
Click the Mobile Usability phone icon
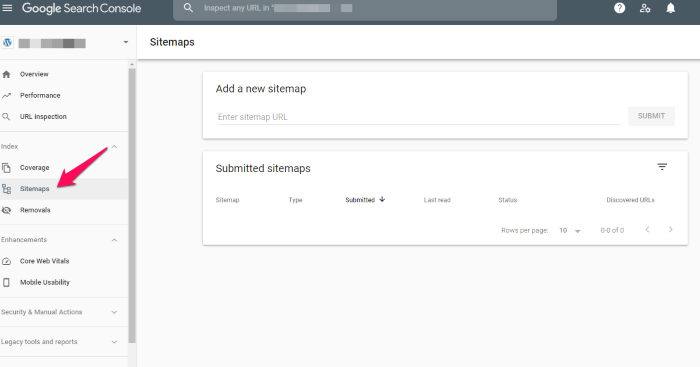(x=6, y=282)
